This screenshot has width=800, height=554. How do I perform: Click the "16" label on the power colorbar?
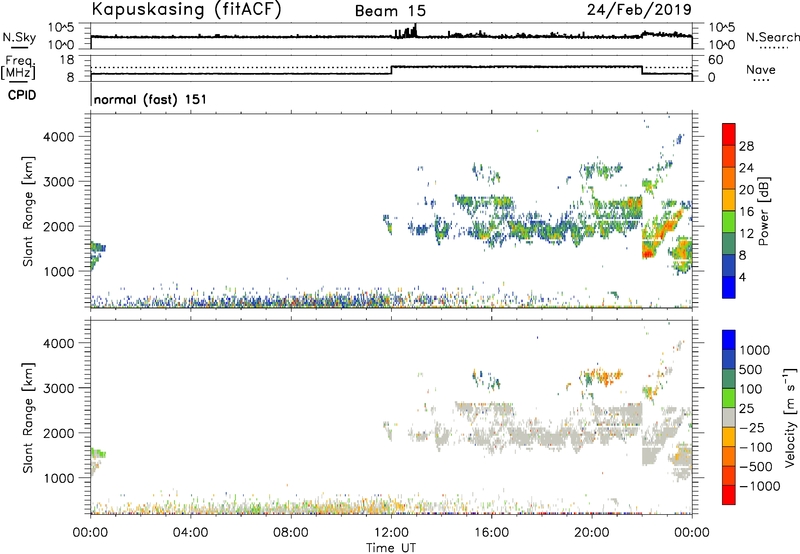(x=746, y=212)
